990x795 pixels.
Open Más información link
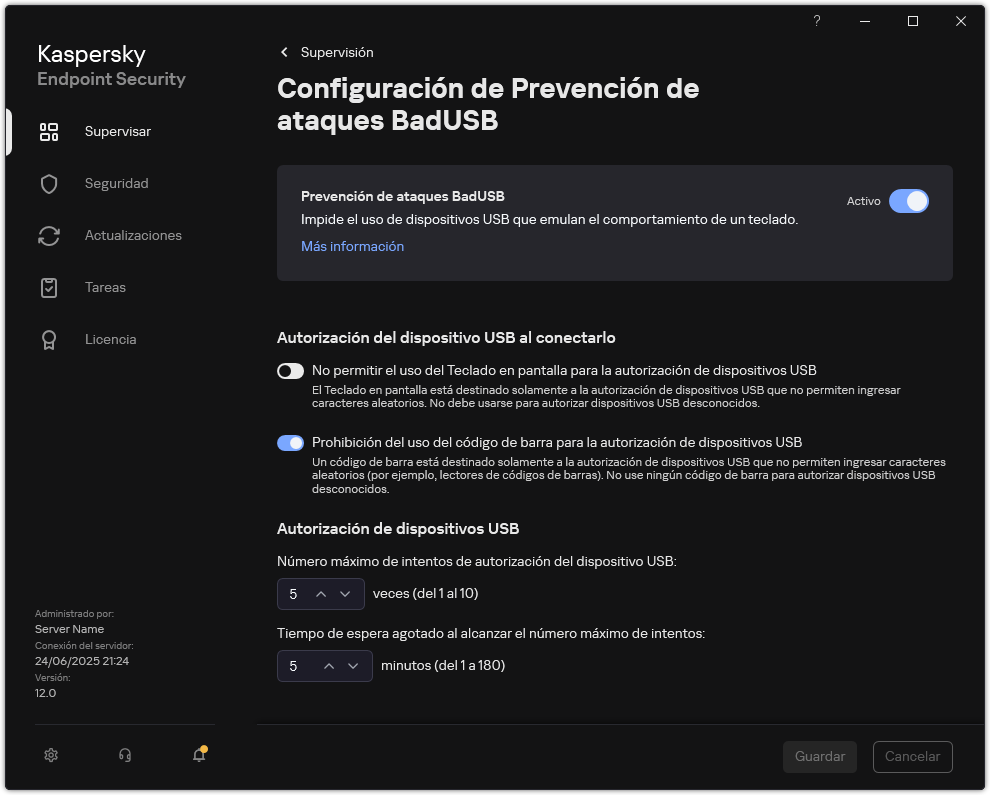tap(352, 246)
